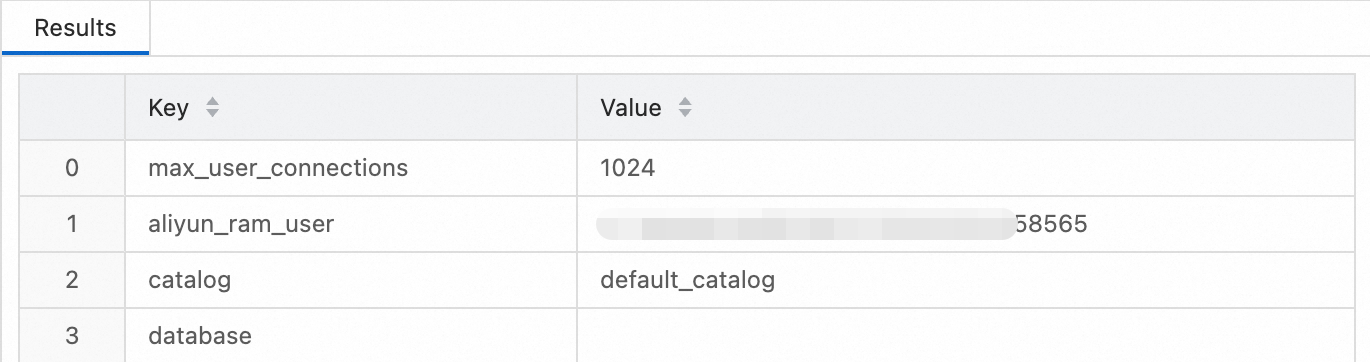Select row number 2

72,280
